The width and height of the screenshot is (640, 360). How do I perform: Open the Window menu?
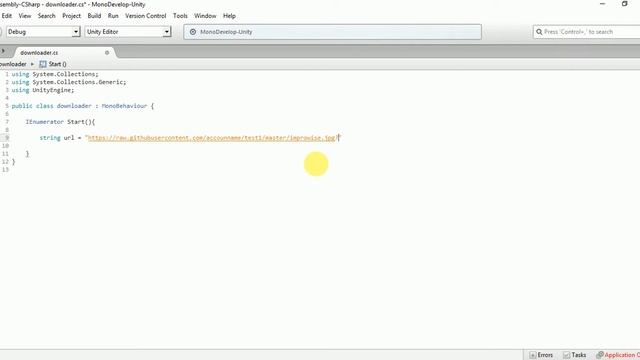[205, 16]
